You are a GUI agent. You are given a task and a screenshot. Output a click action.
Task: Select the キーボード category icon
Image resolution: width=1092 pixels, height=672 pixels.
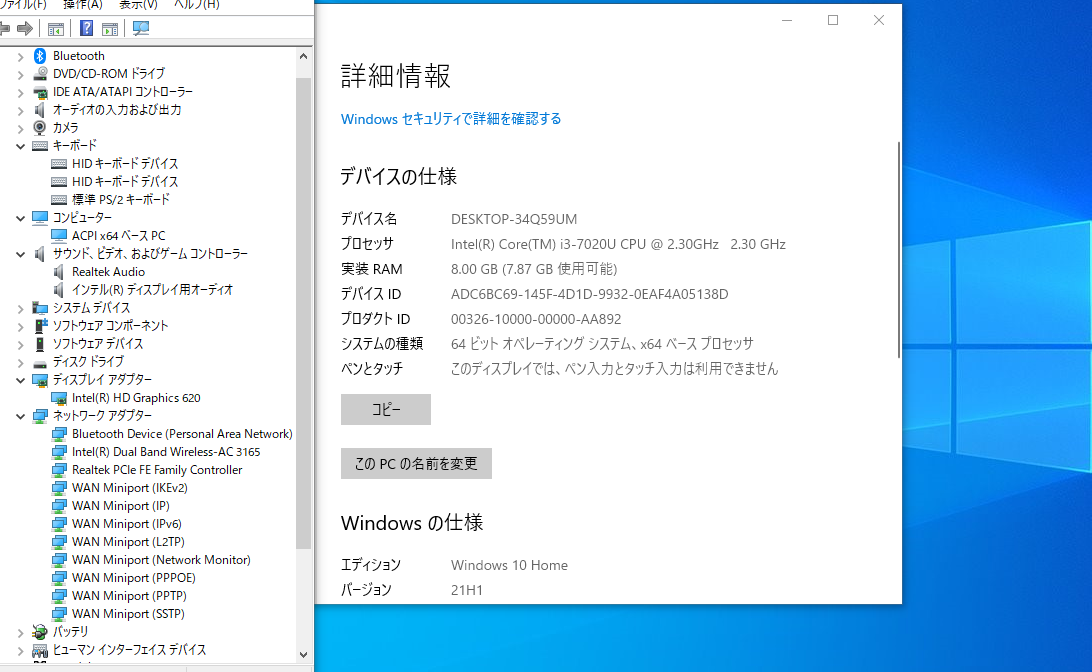(40, 146)
